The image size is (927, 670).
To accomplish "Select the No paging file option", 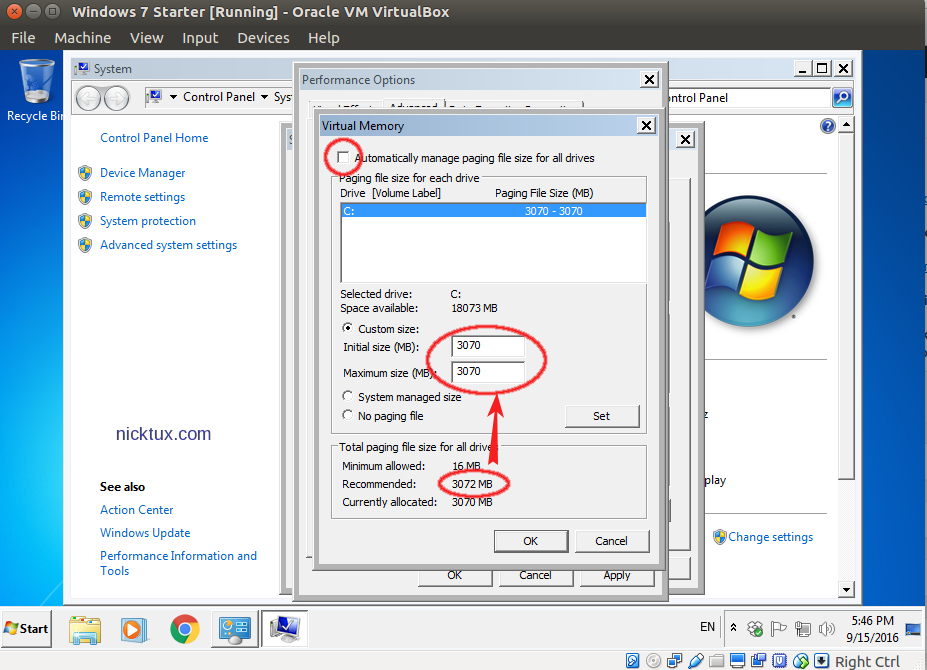I will coord(348,415).
